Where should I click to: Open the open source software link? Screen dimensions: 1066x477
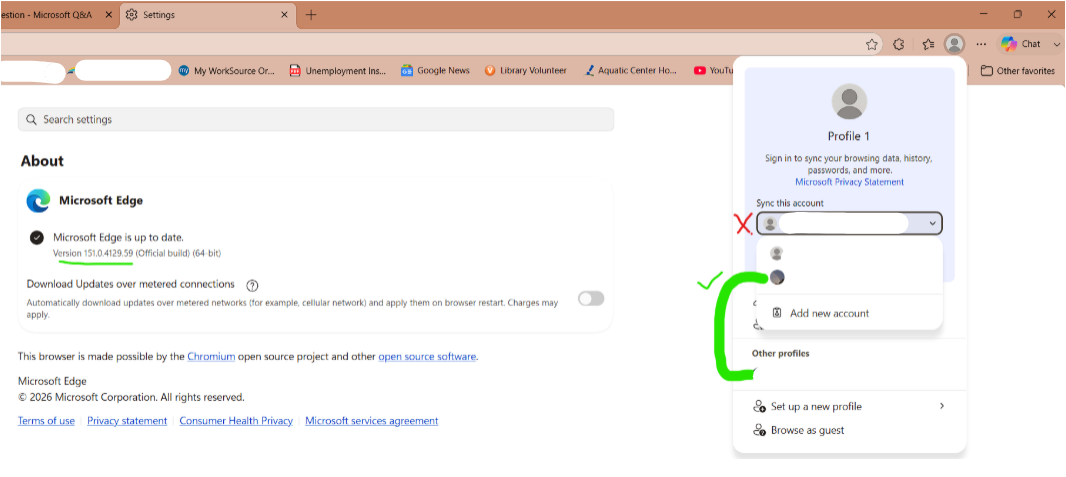[428, 356]
